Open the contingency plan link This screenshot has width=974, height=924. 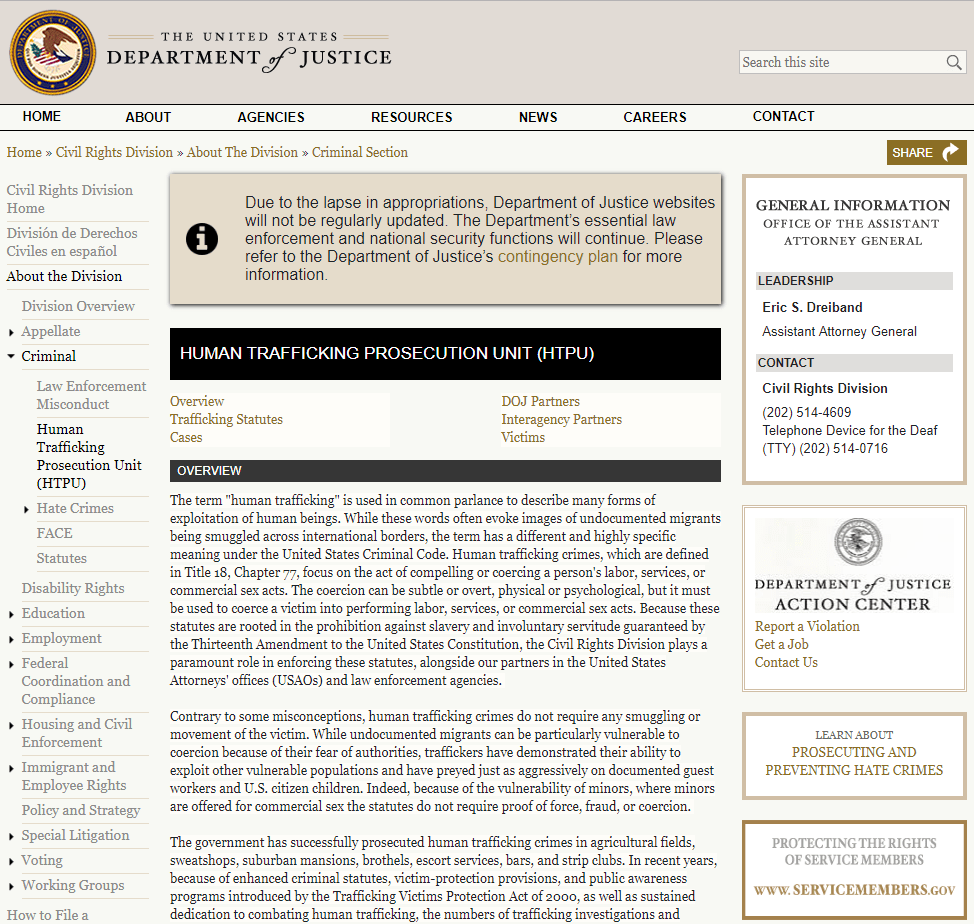[558, 256]
